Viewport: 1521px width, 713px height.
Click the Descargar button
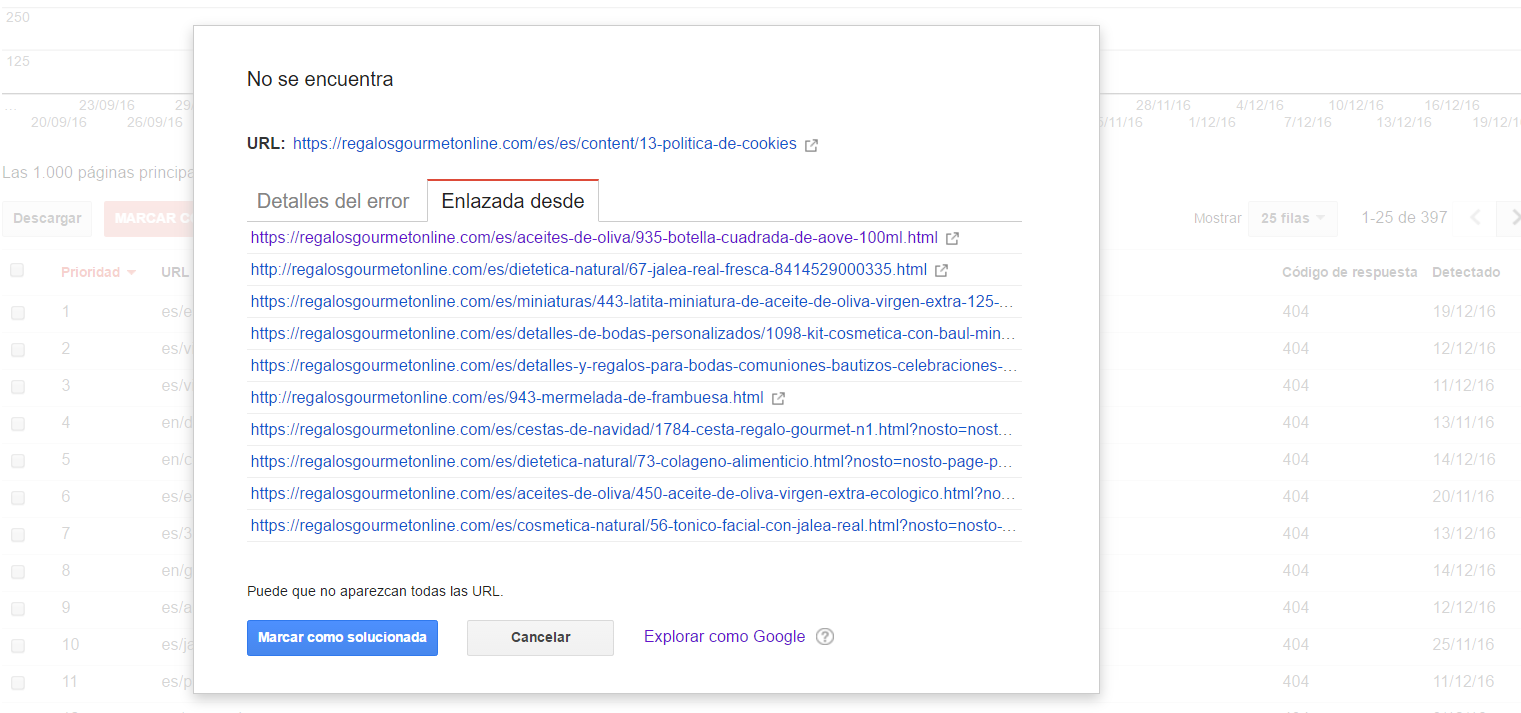(x=48, y=218)
